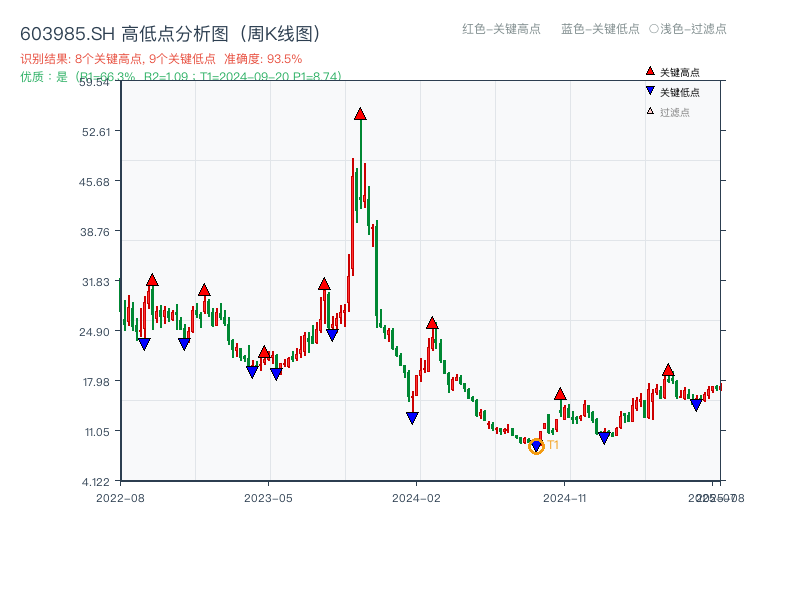This screenshot has width=800, height=600.
Task: Click the hollow 过滤点 triangle icon in legend
Action: coord(649,110)
